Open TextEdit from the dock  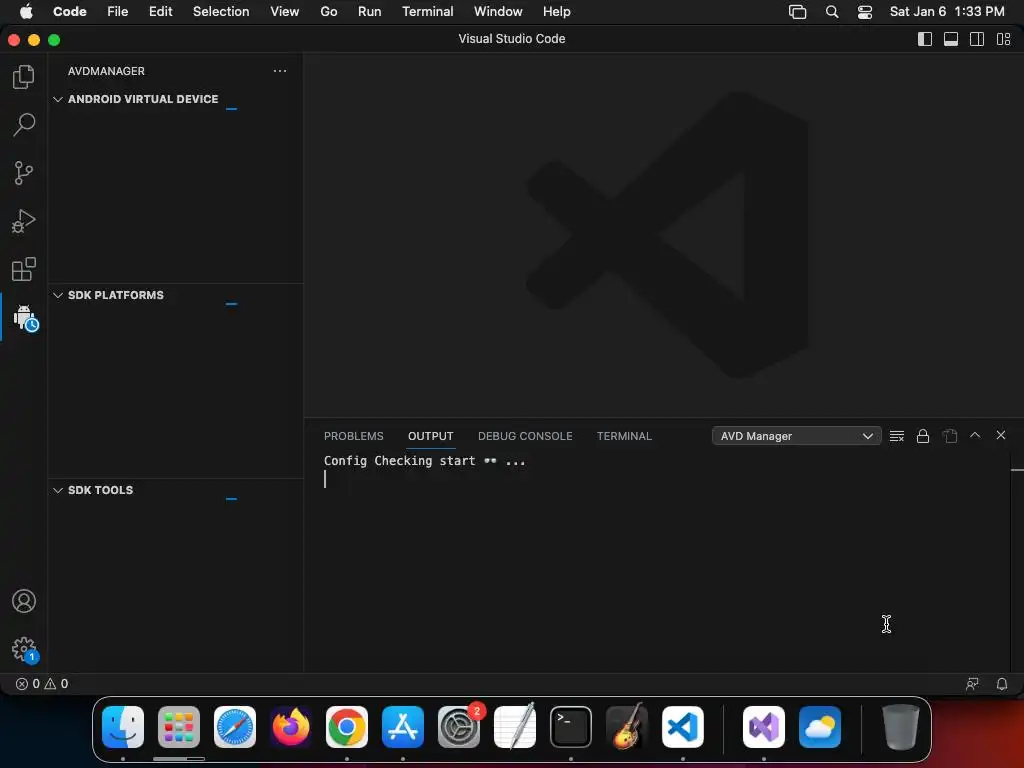[515, 726]
